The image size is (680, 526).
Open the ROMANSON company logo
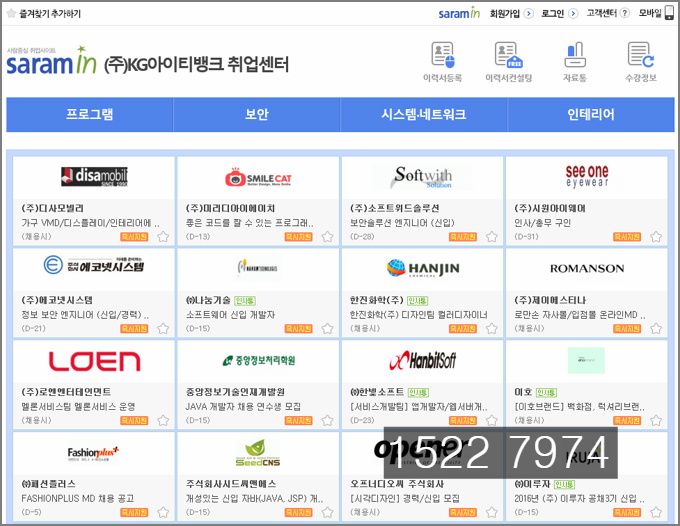point(587,268)
